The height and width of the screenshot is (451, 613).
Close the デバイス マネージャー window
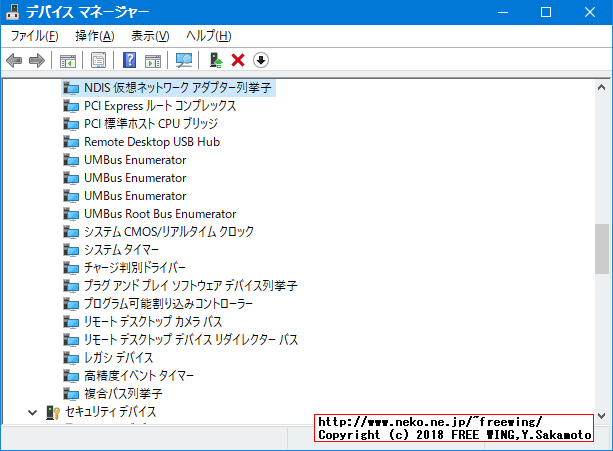click(x=590, y=12)
